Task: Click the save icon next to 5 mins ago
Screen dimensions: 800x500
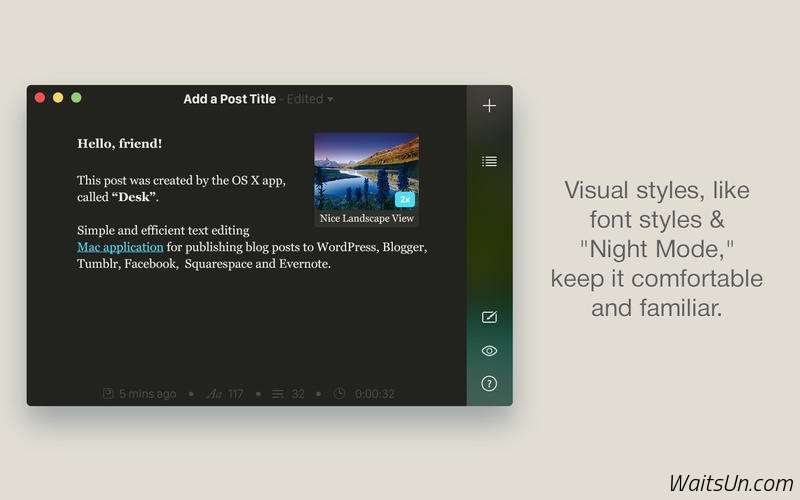Action: coord(108,394)
